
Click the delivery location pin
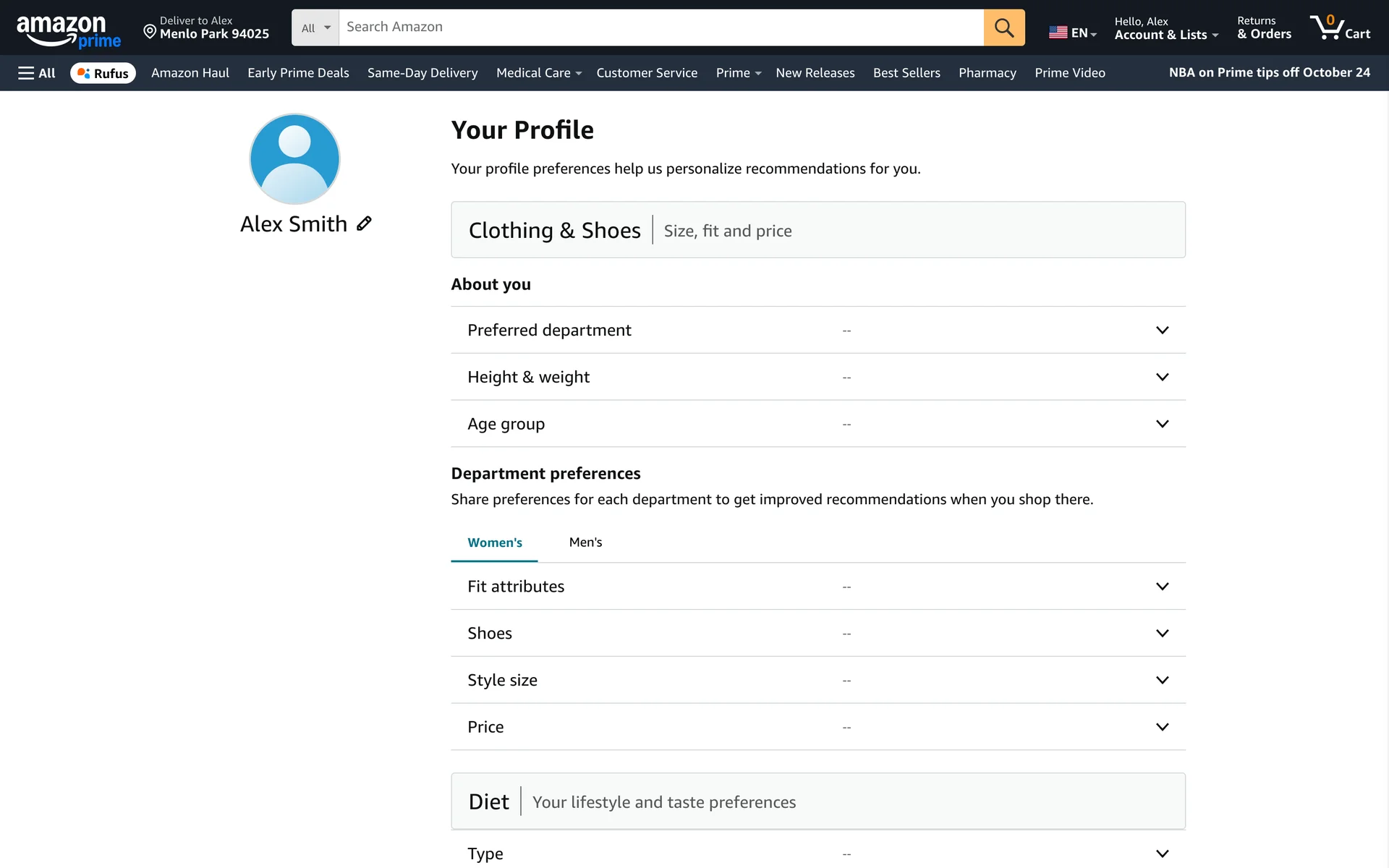click(x=150, y=31)
